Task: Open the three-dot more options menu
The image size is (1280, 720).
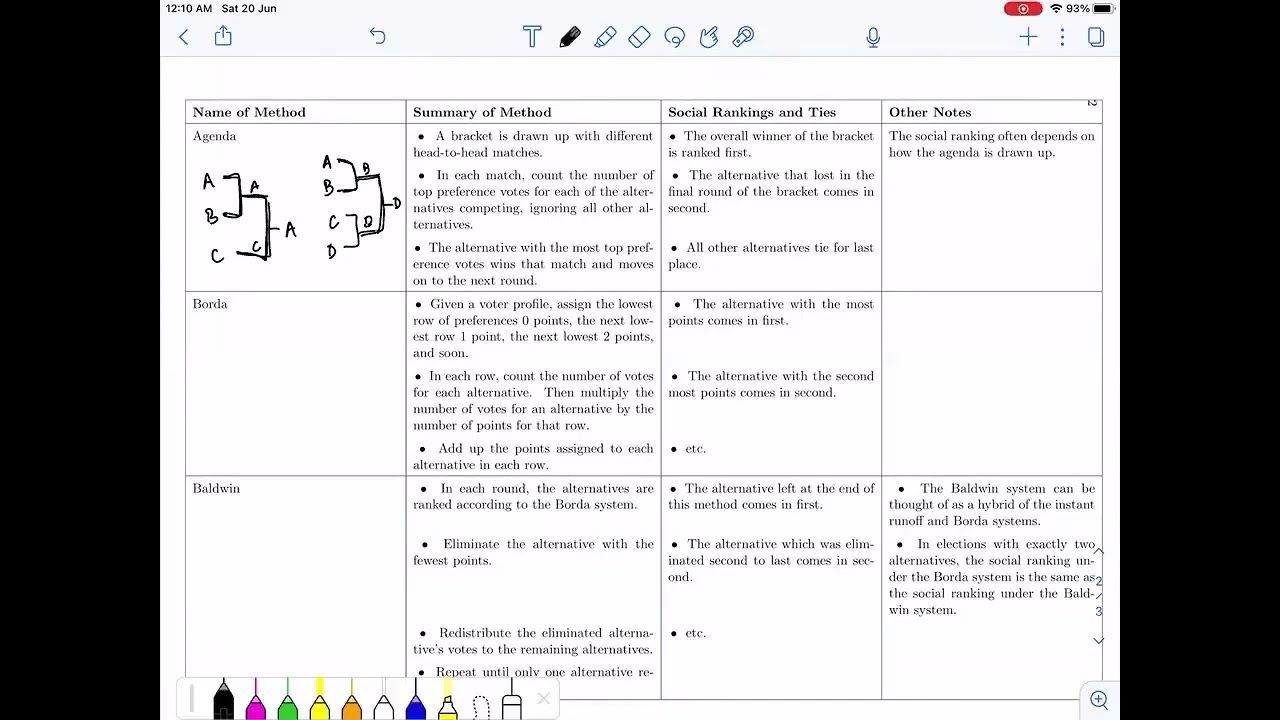Action: click(1062, 37)
